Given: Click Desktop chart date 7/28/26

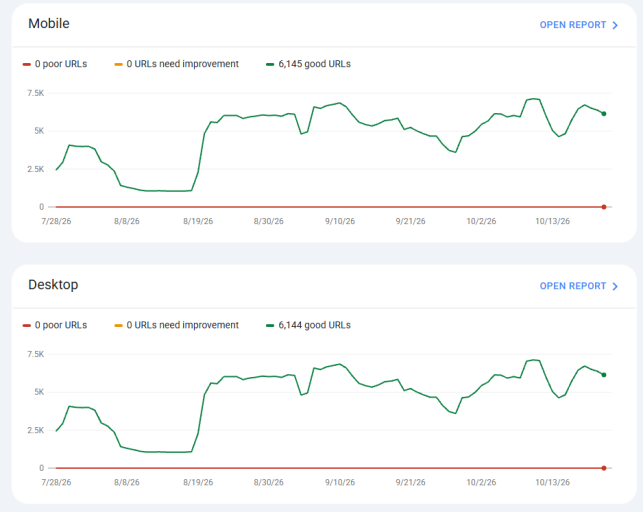Looking at the screenshot, I should click(56, 482).
